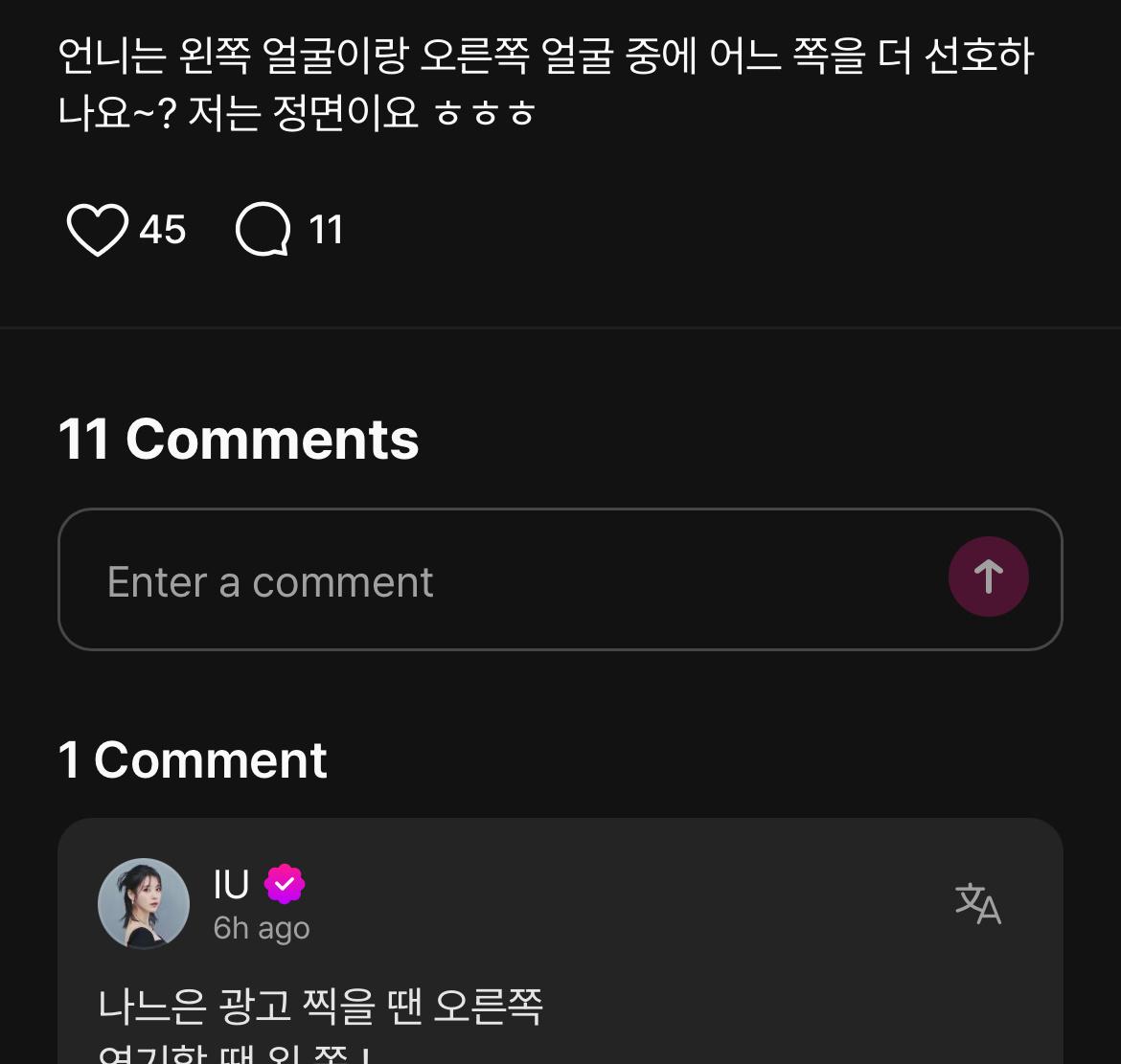Click the like count 45

[x=162, y=231]
